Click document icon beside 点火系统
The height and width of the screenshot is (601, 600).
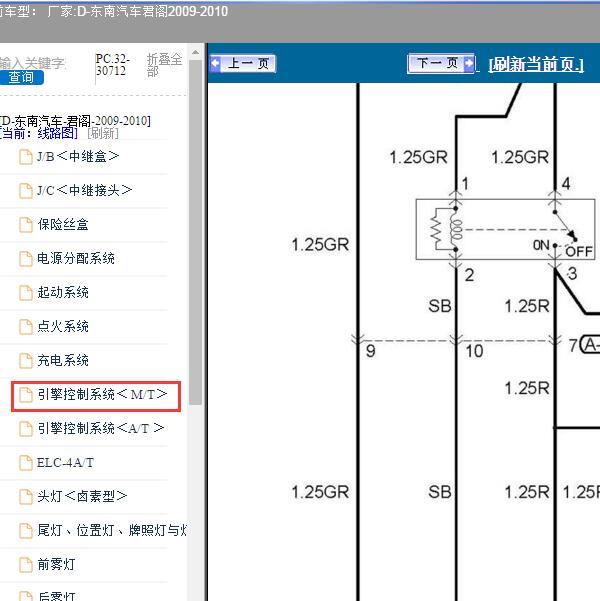click(26, 327)
